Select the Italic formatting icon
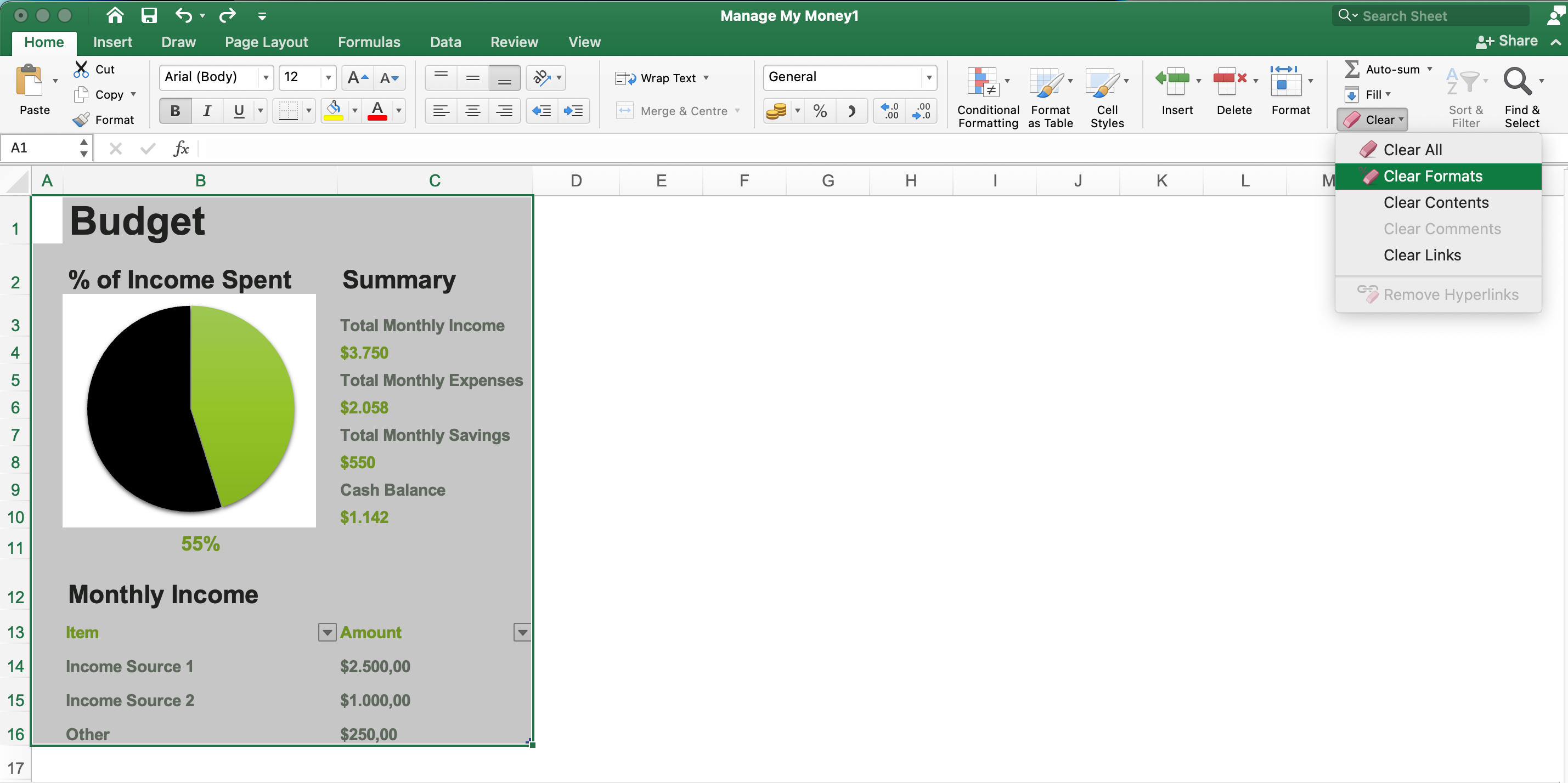The image size is (1568, 783). coord(206,111)
